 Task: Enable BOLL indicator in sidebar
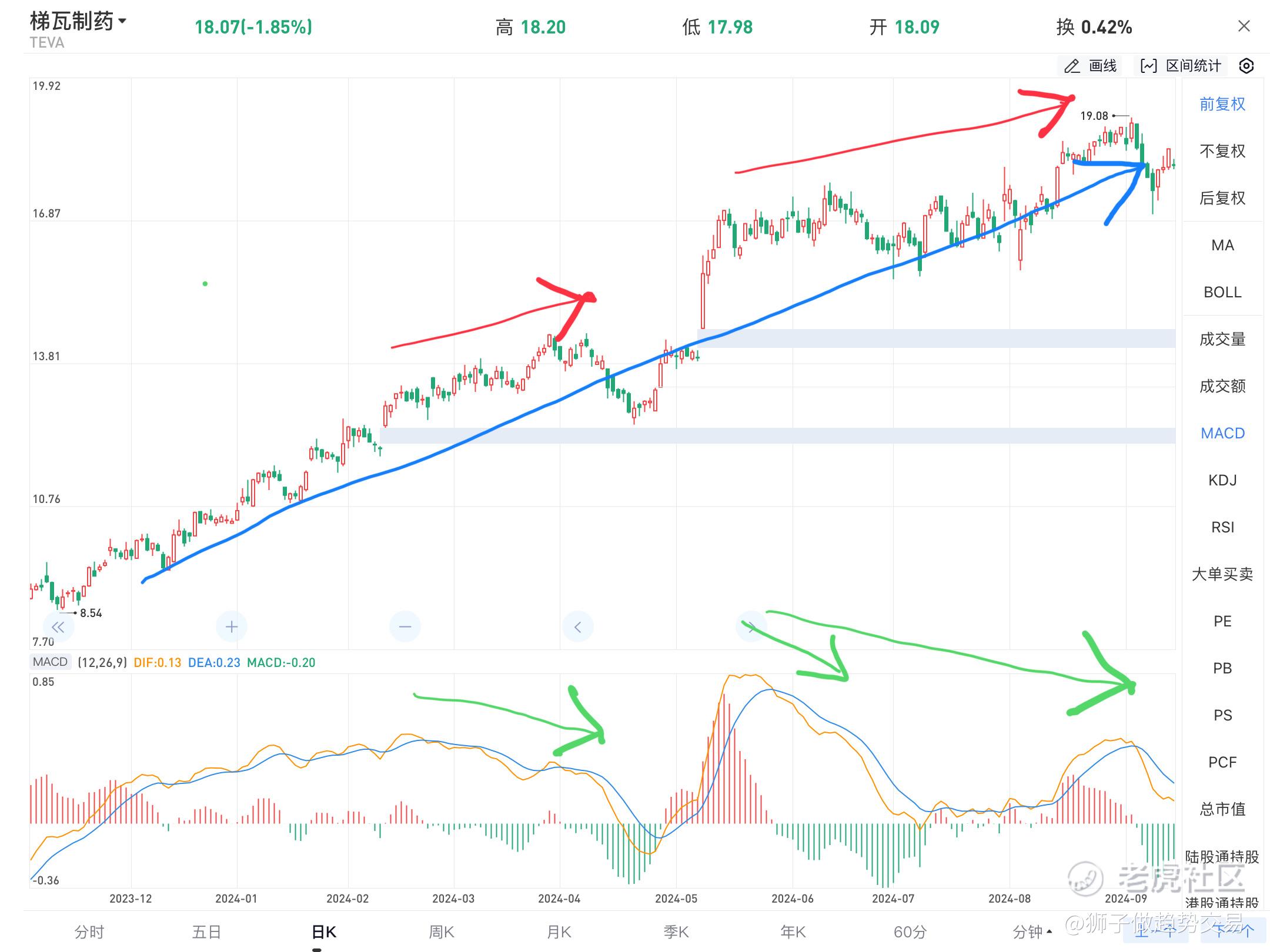coord(1222,292)
